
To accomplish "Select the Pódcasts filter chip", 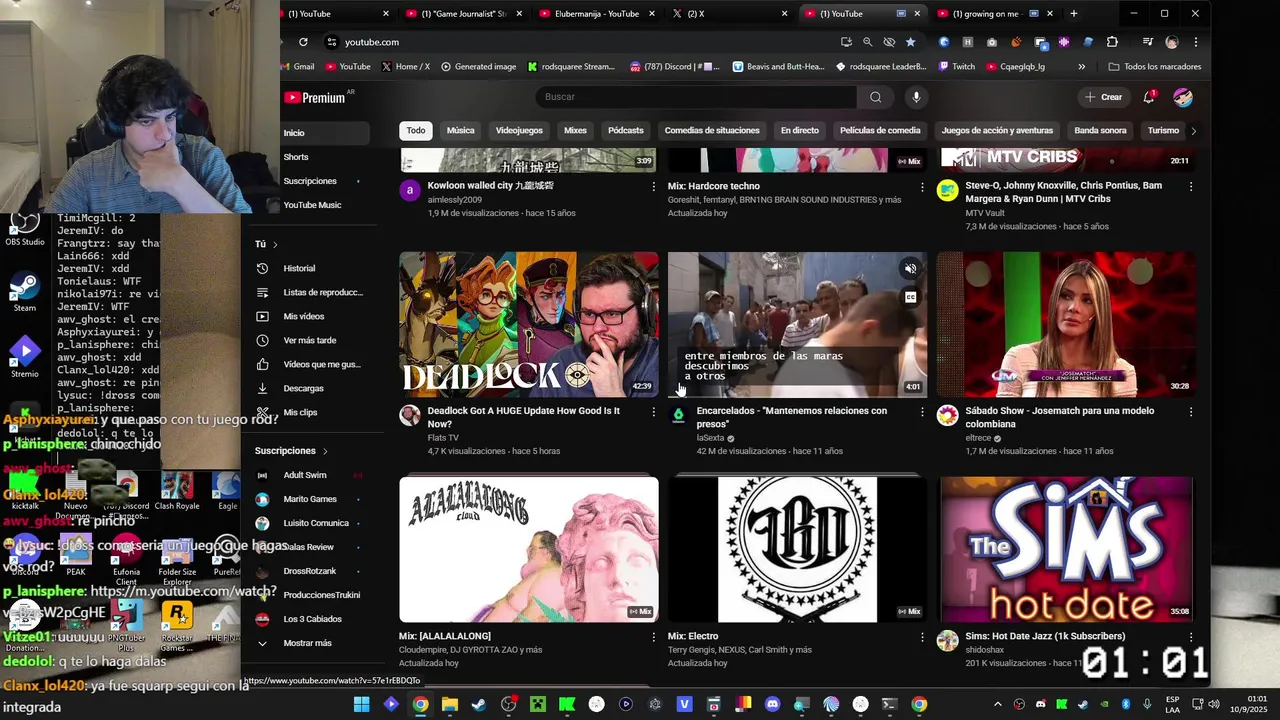I will point(626,131).
